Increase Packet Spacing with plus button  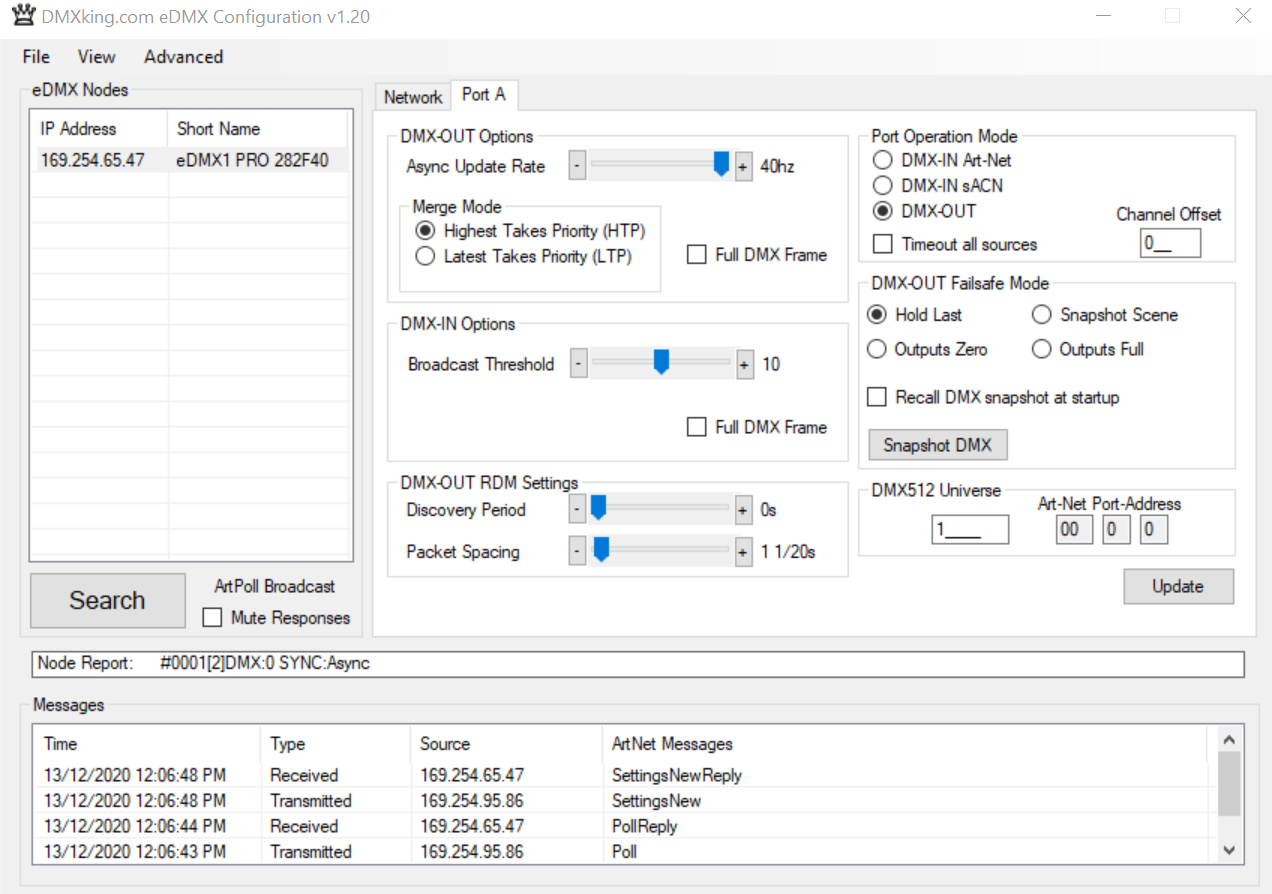743,551
